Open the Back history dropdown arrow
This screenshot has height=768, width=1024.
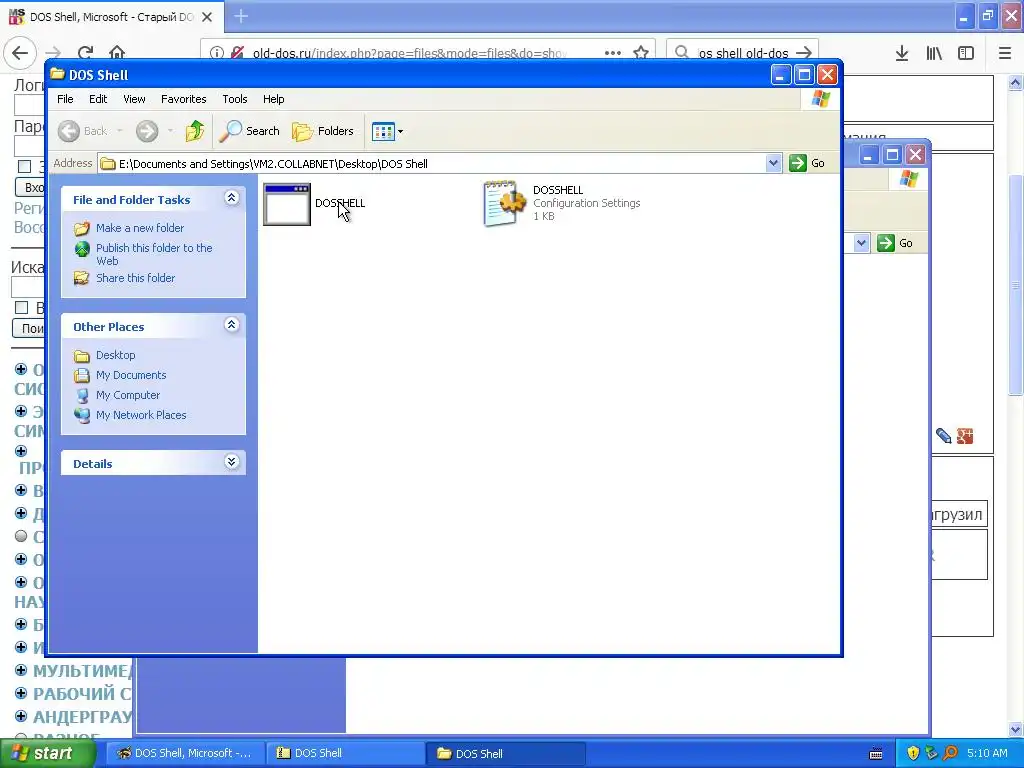[120, 131]
